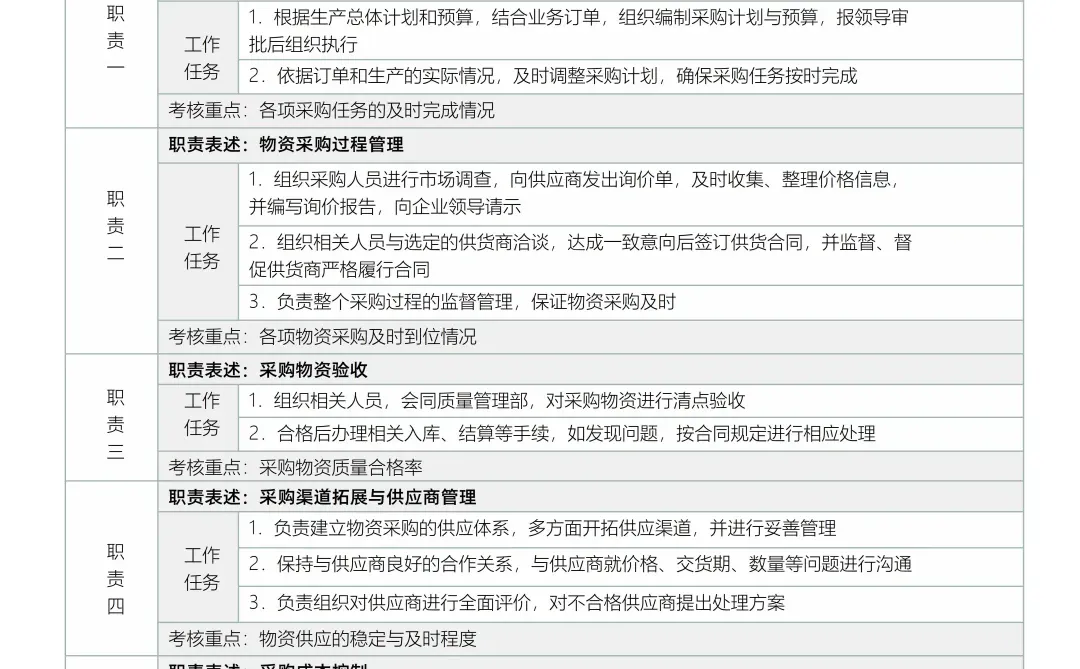Screen dimensions: 1080x669
Task: Click the 工作任务 cell under 职责三
Action: pyautogui.click(x=200, y=417)
